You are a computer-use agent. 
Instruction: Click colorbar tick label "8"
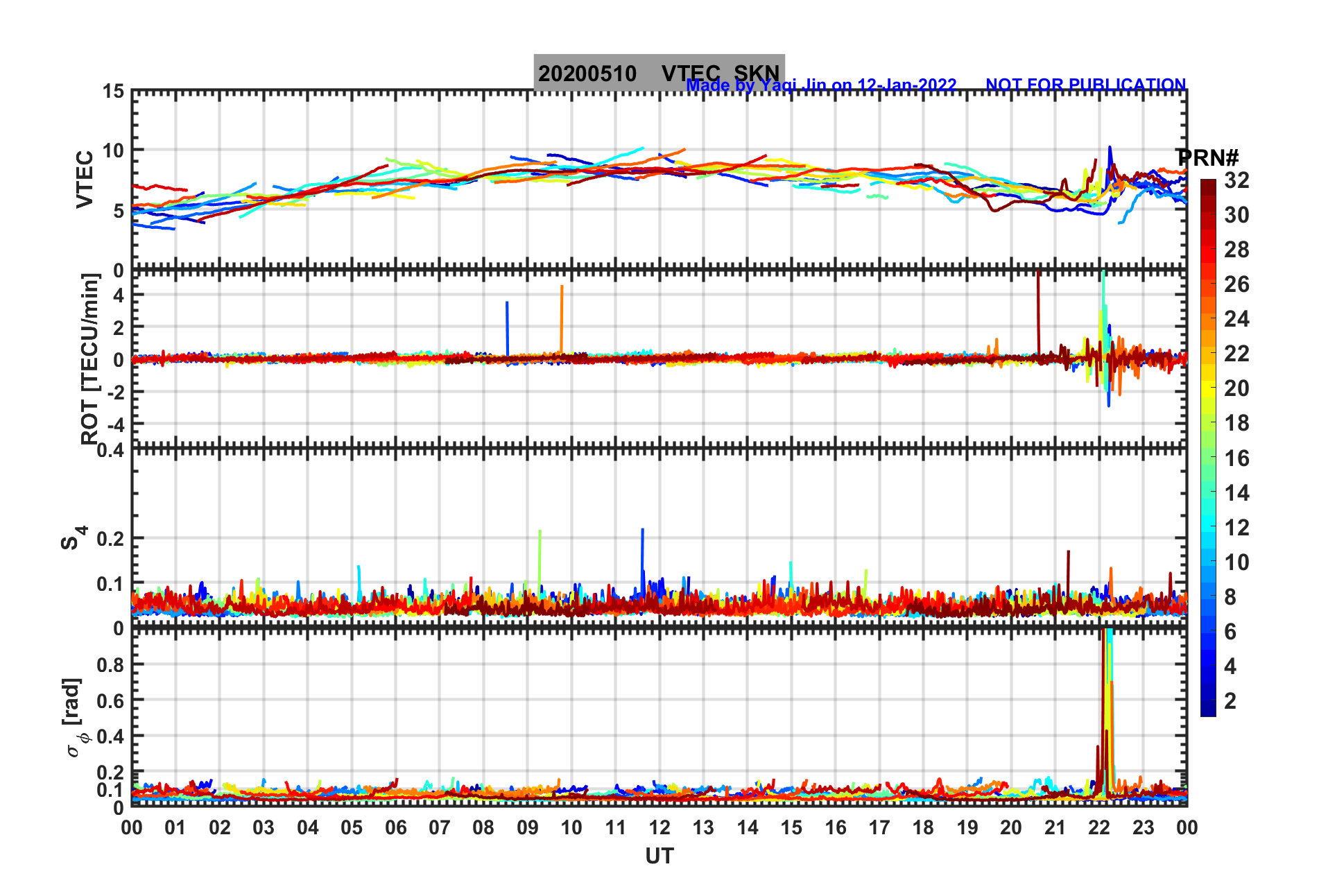[1230, 597]
